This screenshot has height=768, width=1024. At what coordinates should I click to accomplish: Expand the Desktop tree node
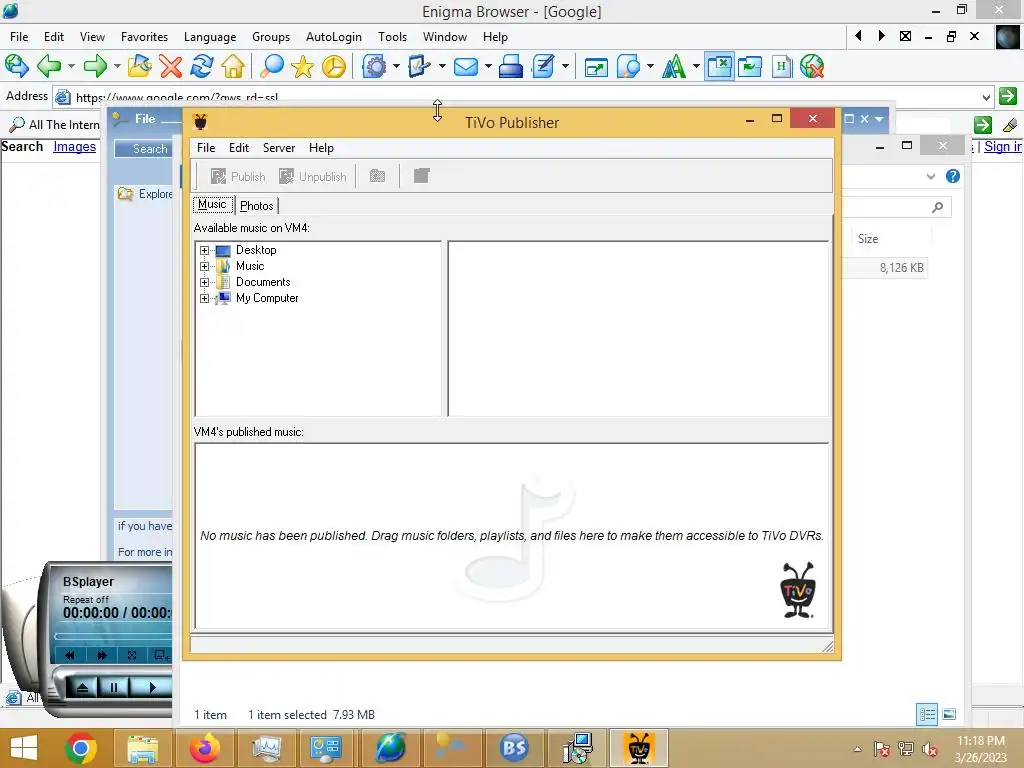point(204,250)
